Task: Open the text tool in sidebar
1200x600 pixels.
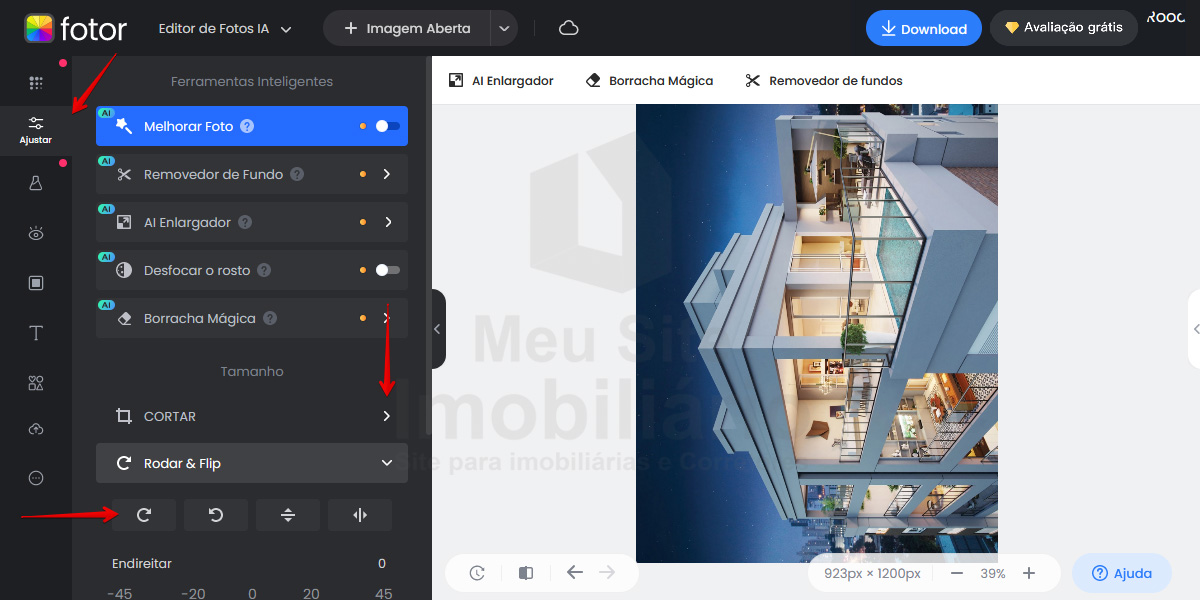Action: point(36,333)
